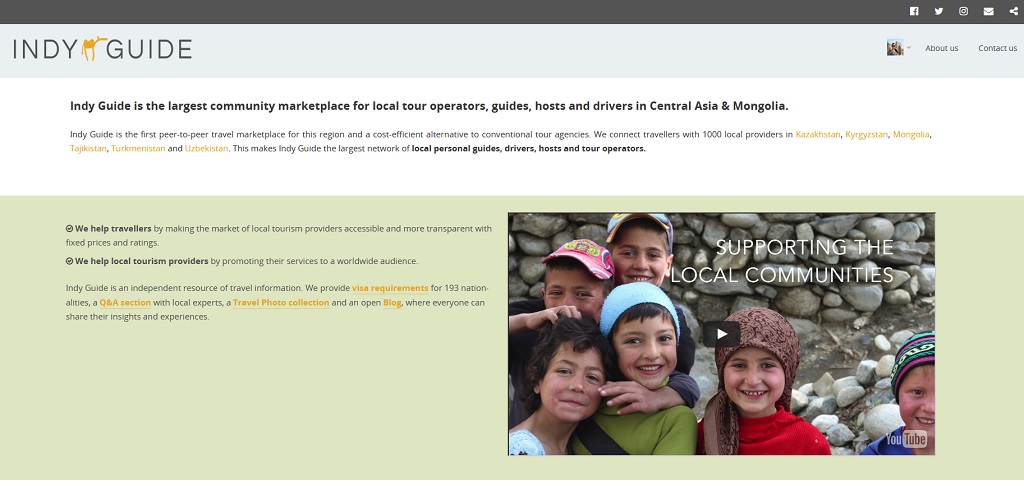Expand the arrow beside the user avatar
Viewport: 1024px width, 486px height.
908,48
